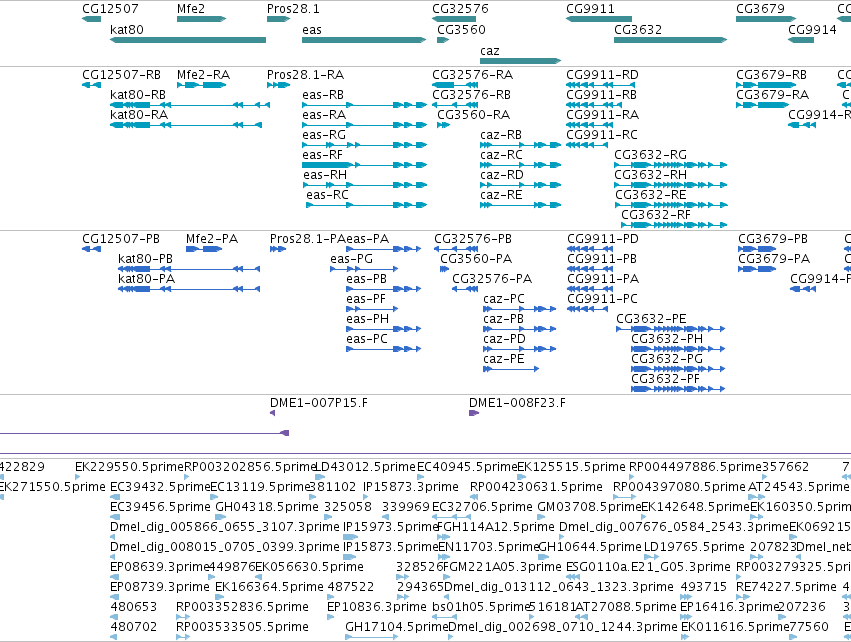Click the 'EK229550.5prime' EST label

130,467
